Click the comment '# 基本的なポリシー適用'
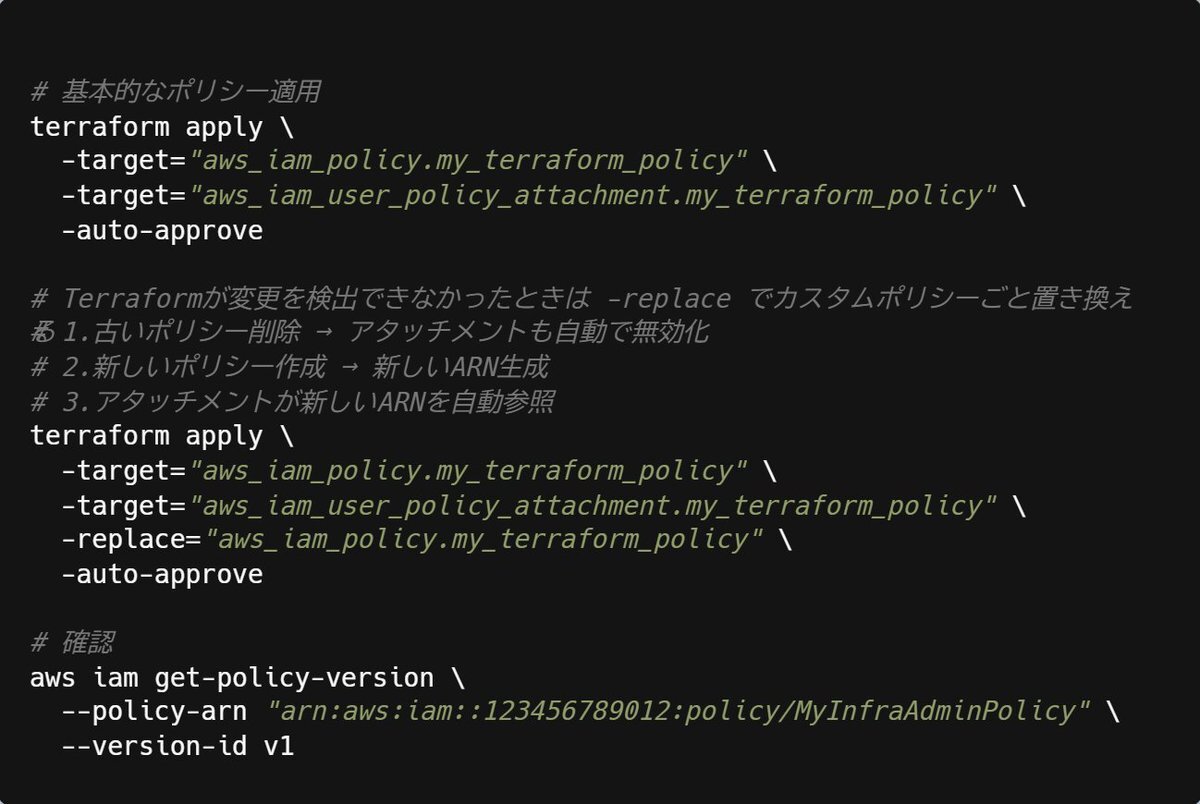 pyautogui.click(x=175, y=93)
